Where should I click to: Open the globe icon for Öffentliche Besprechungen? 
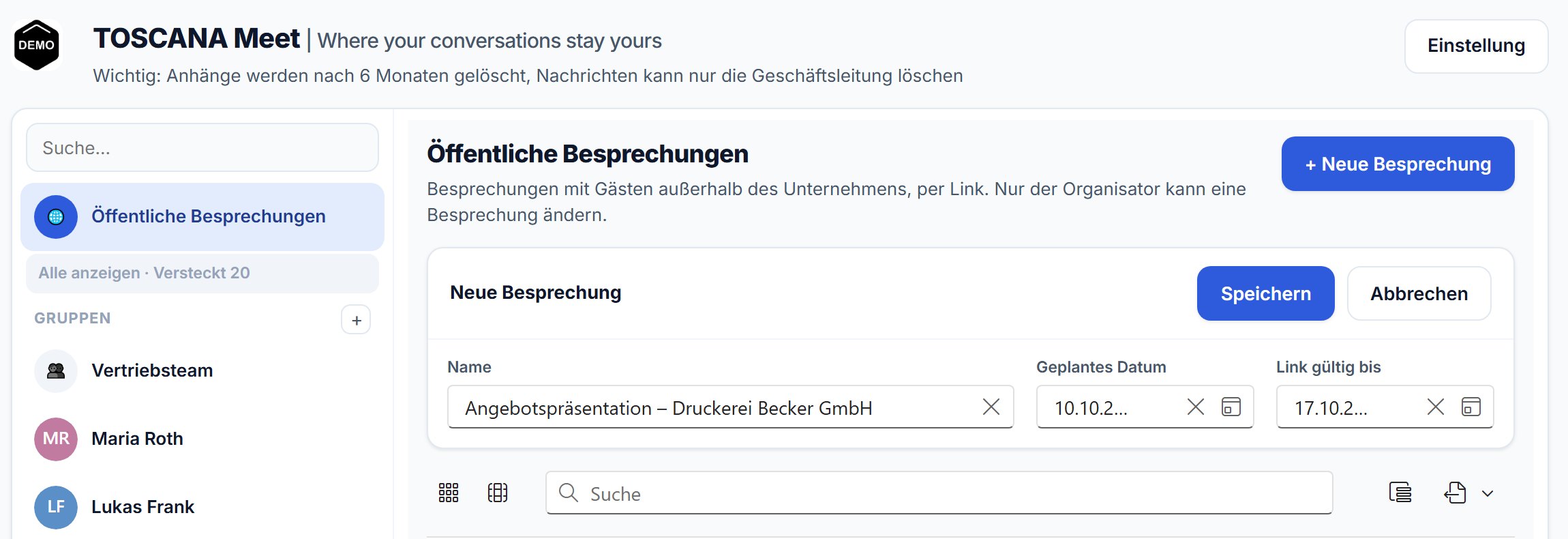tap(56, 217)
